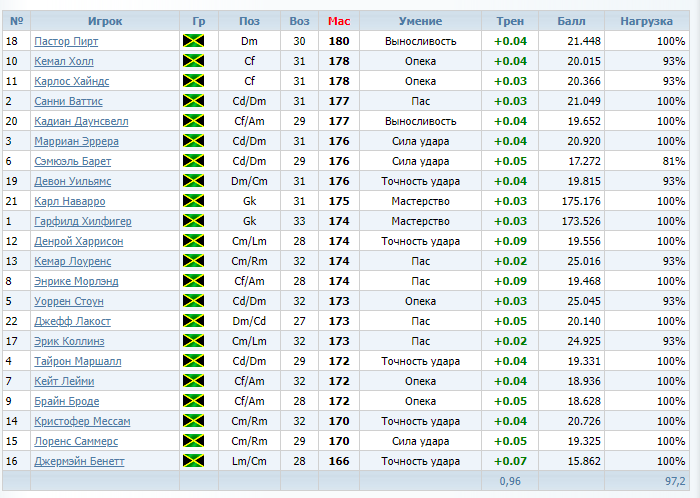Click average load 97,2 in footer
This screenshot has width=700, height=498.
675,481
